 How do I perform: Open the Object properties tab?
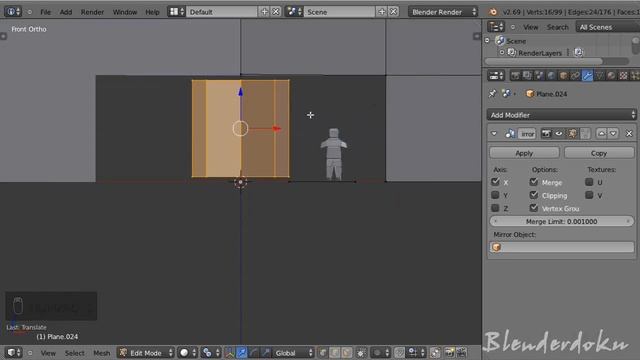click(x=563, y=76)
